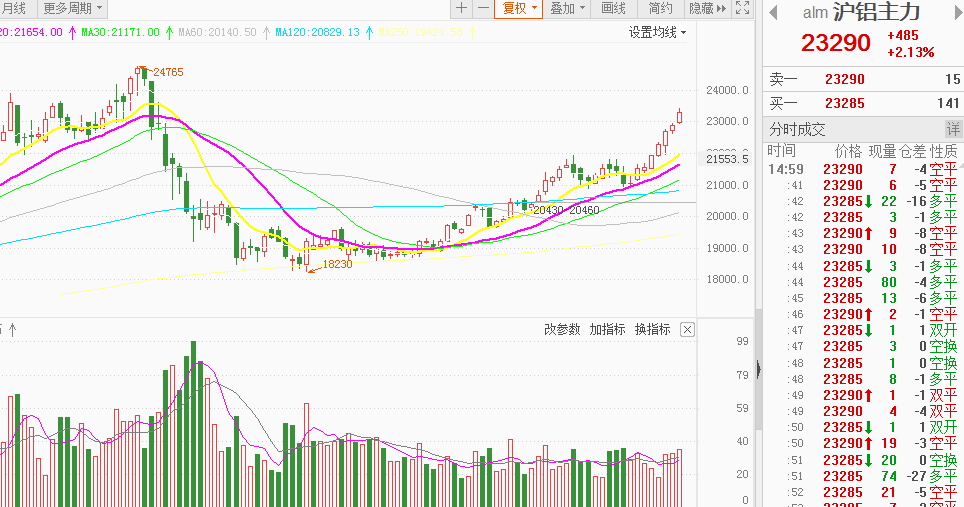The image size is (964, 507).
Task: Click the plus zoom-in chart icon
Action: click(461, 9)
